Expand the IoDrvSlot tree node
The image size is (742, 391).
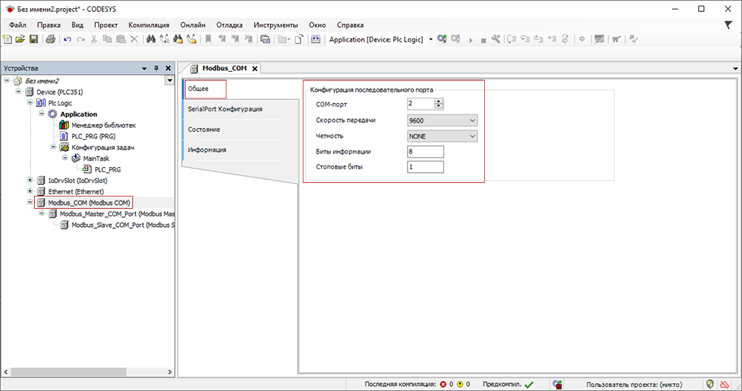coord(30,180)
